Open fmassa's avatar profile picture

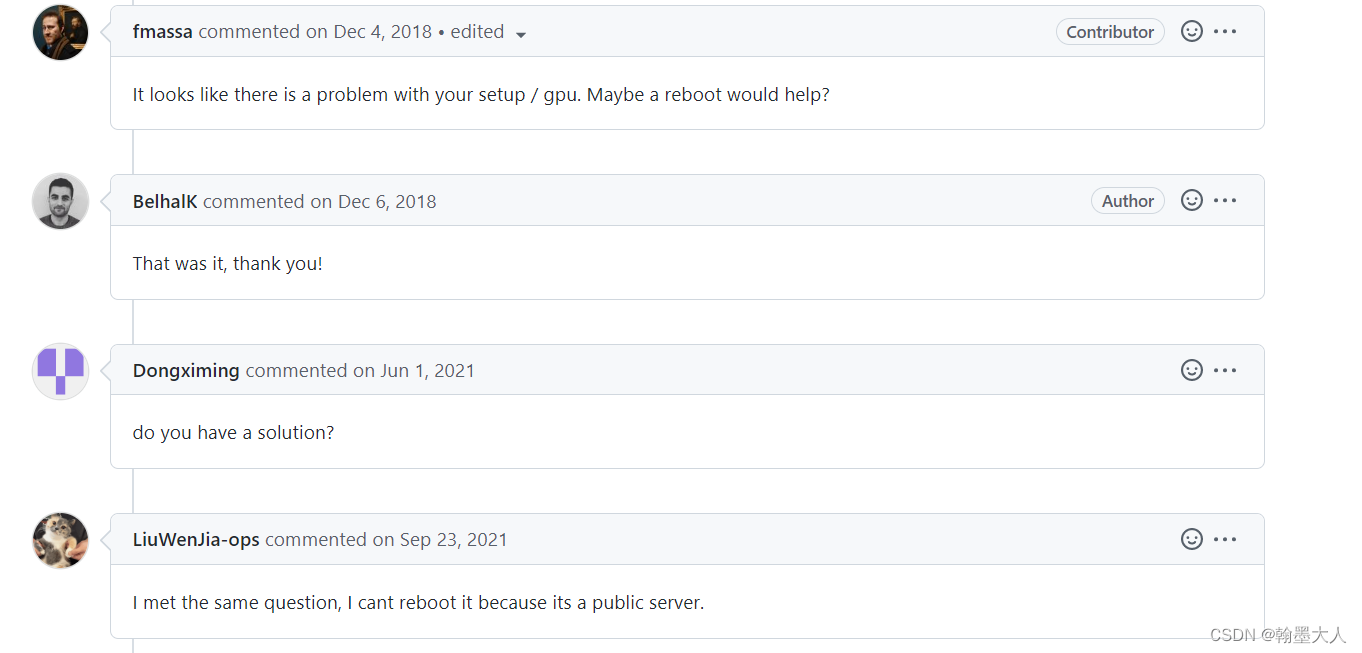pyautogui.click(x=61, y=33)
